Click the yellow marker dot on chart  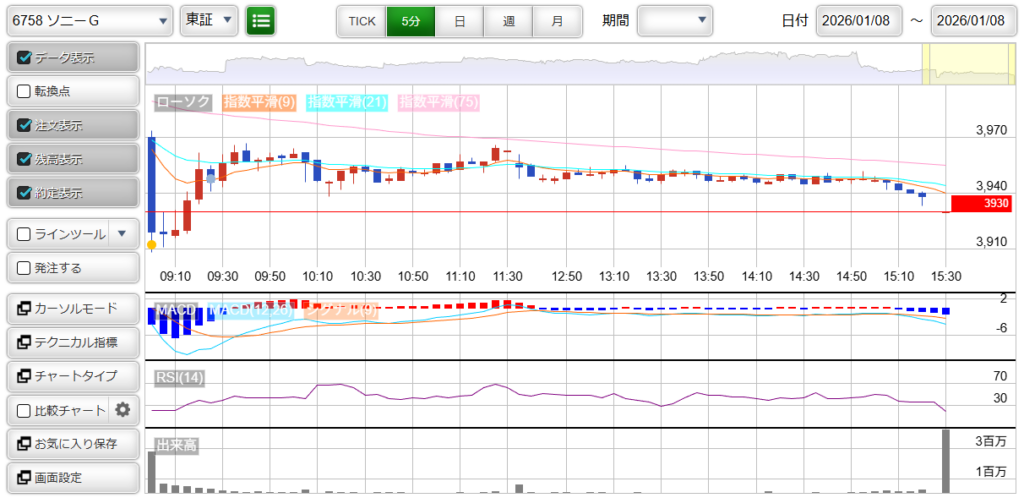coord(151,244)
